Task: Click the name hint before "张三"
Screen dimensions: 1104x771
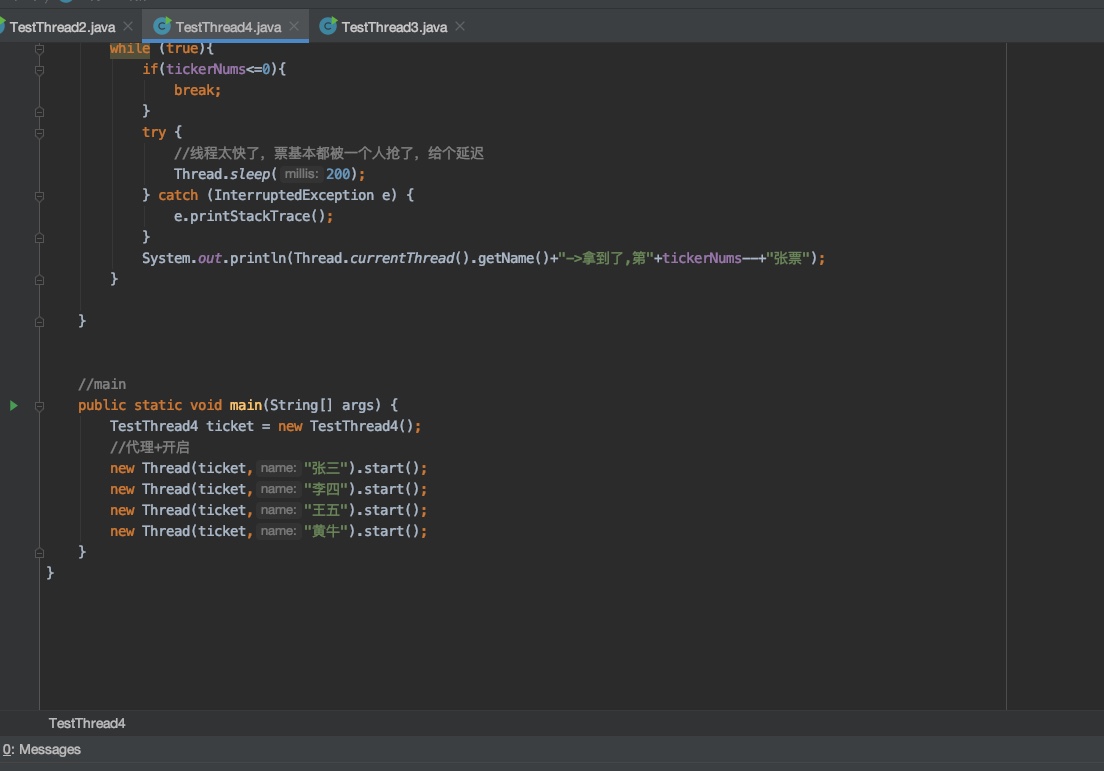Action: coord(278,468)
